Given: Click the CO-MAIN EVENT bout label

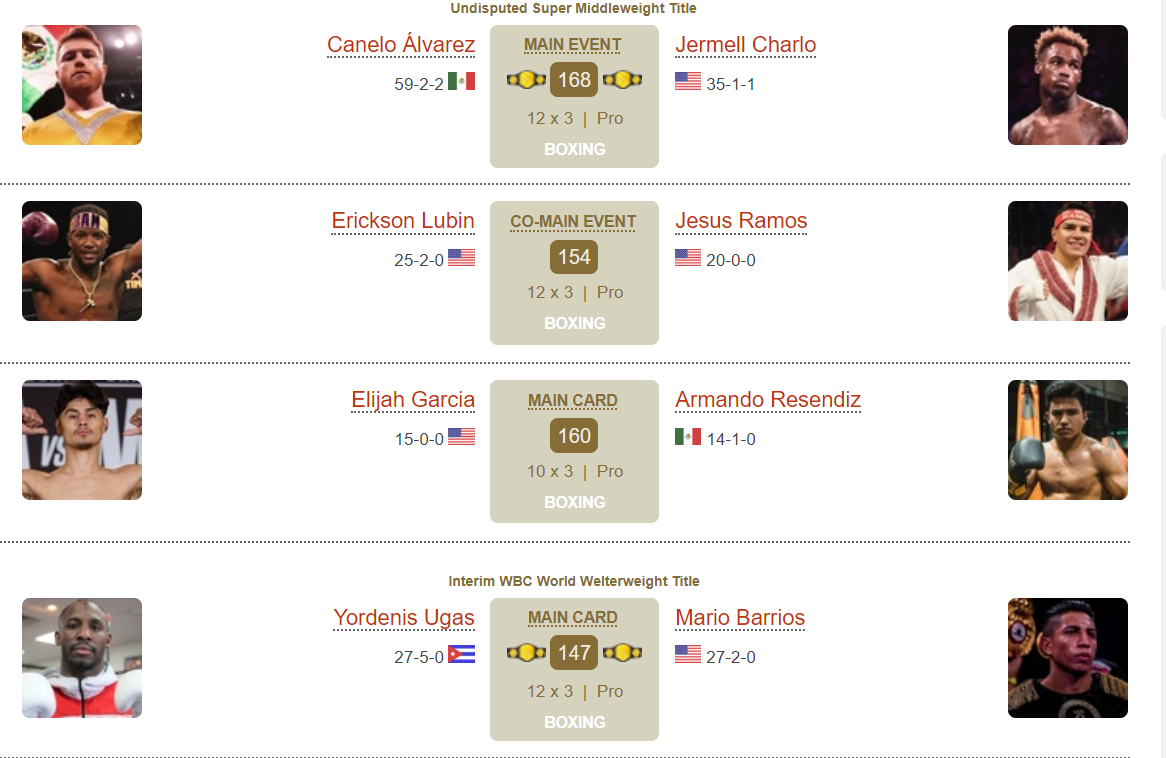Looking at the screenshot, I should click(573, 222).
